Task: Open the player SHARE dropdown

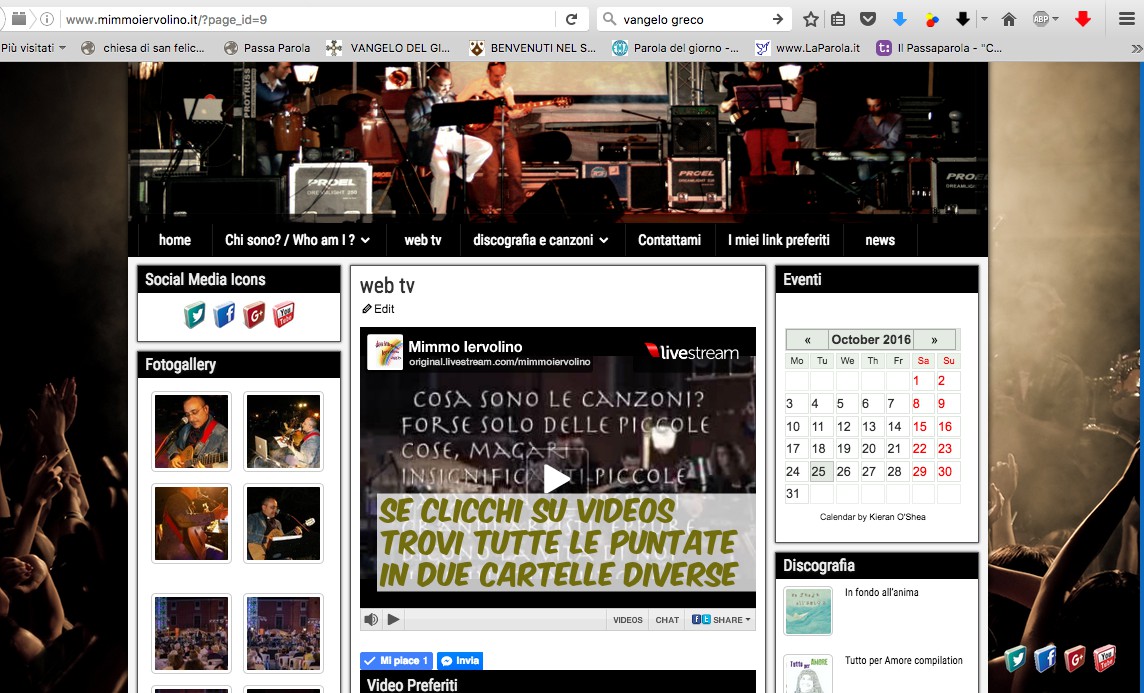Action: (721, 620)
